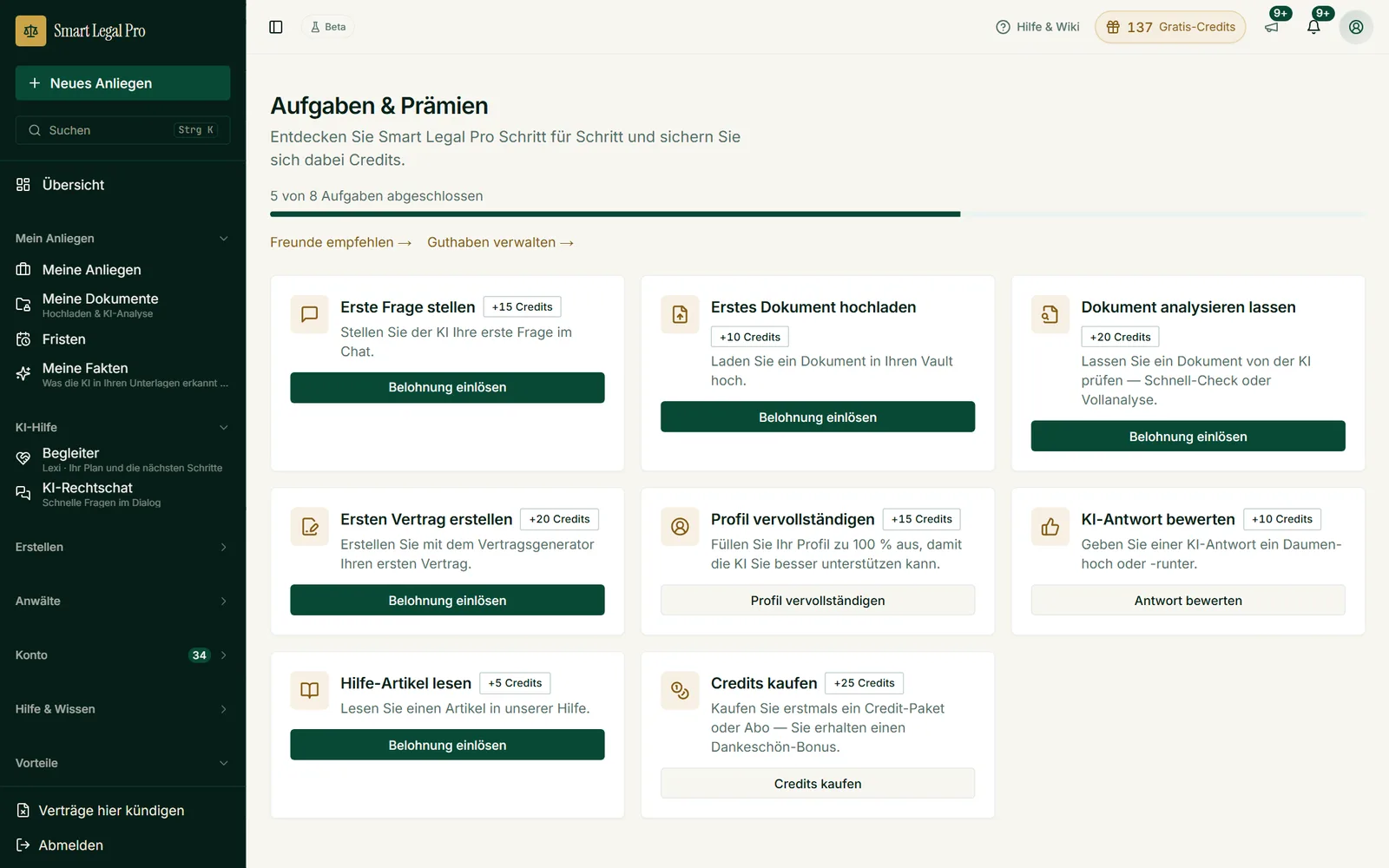This screenshot has width=1389, height=868.
Task: Click the thumbs-up icon on KI-Antwort bewerten card
Action: pyautogui.click(x=1050, y=526)
